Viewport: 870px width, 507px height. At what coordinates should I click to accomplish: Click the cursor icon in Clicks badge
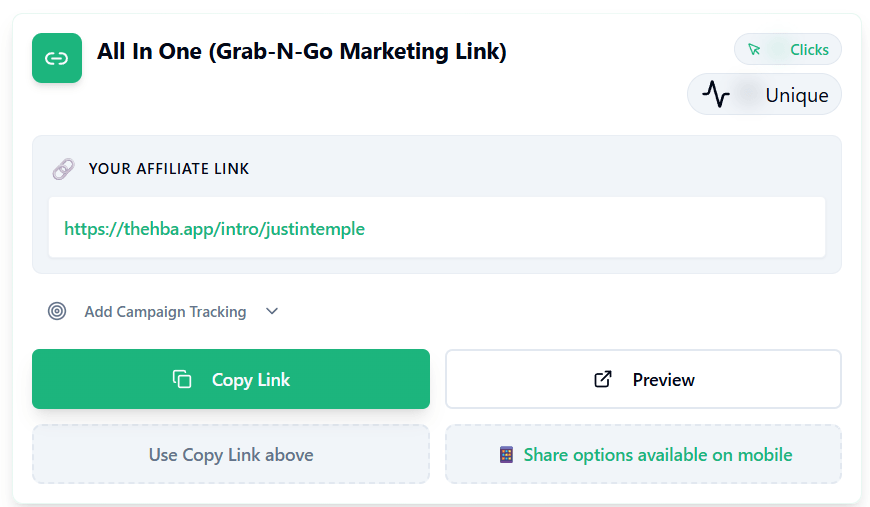pos(755,49)
